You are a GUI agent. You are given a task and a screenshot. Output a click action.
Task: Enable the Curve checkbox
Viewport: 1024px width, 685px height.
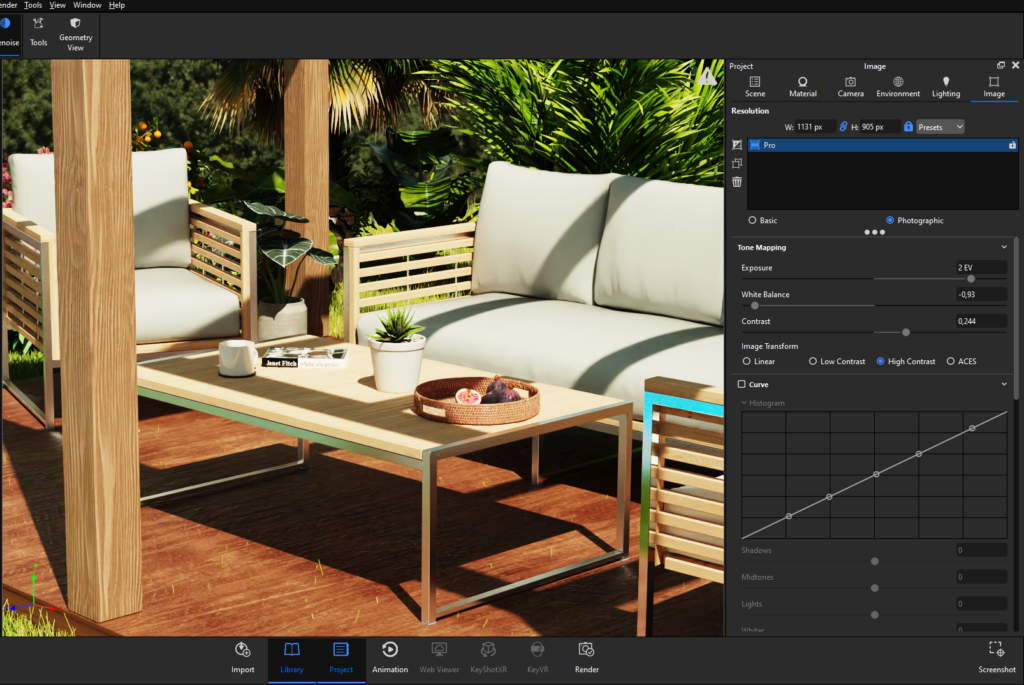click(742, 385)
